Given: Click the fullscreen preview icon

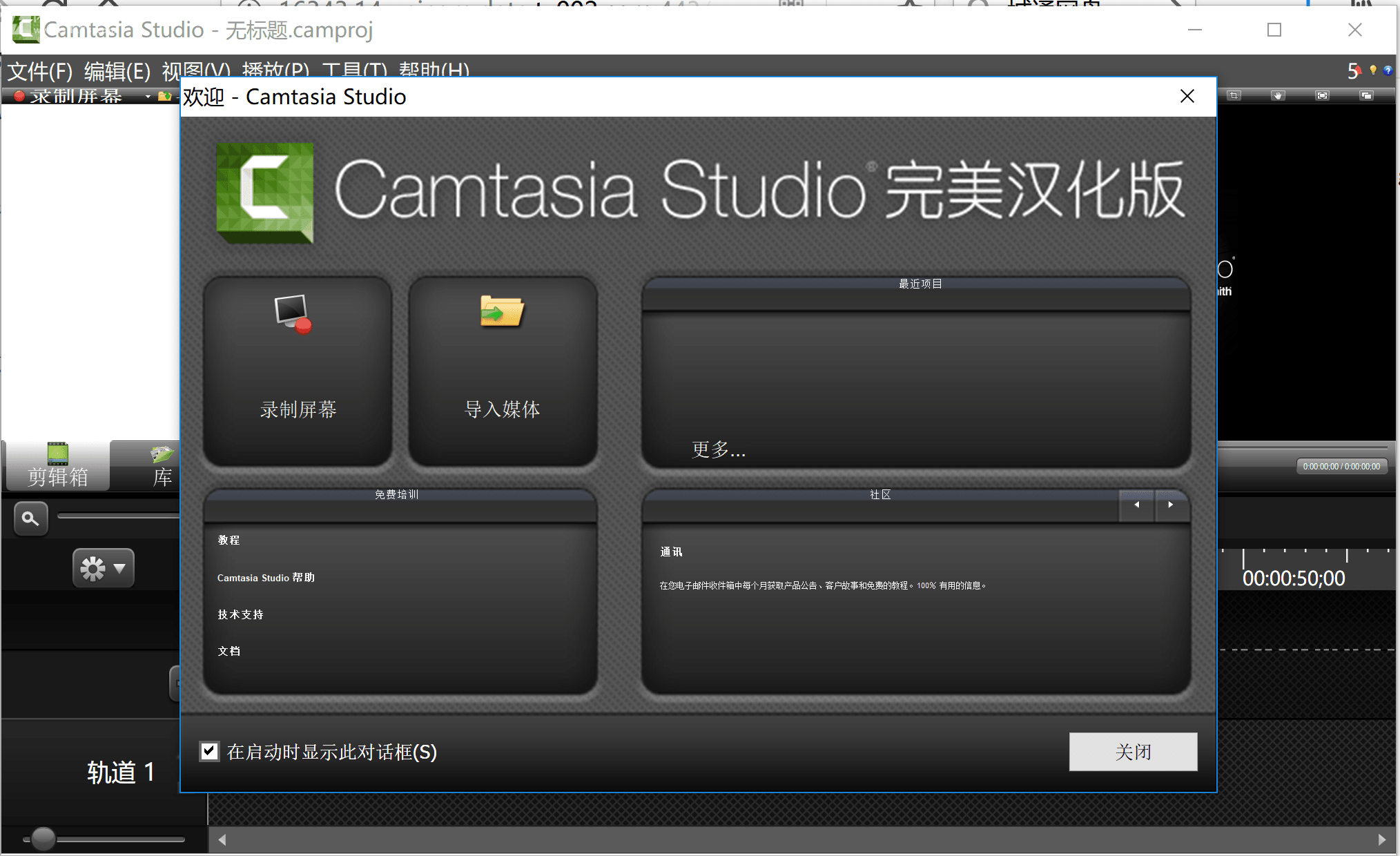Looking at the screenshot, I should pos(1322,95).
